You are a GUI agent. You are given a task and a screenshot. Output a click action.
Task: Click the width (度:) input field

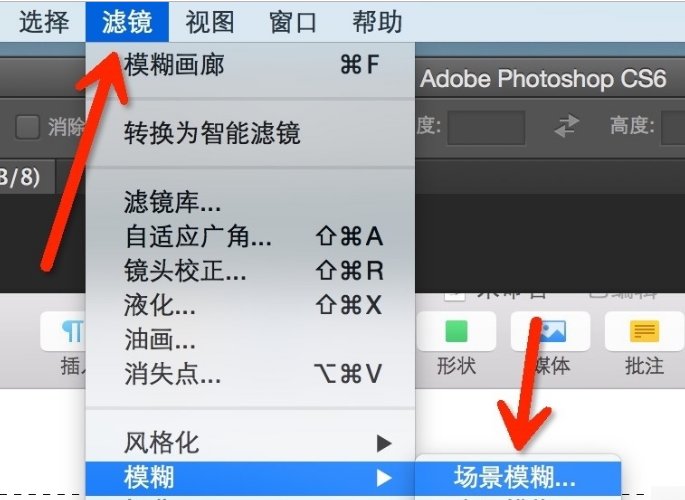(486, 128)
